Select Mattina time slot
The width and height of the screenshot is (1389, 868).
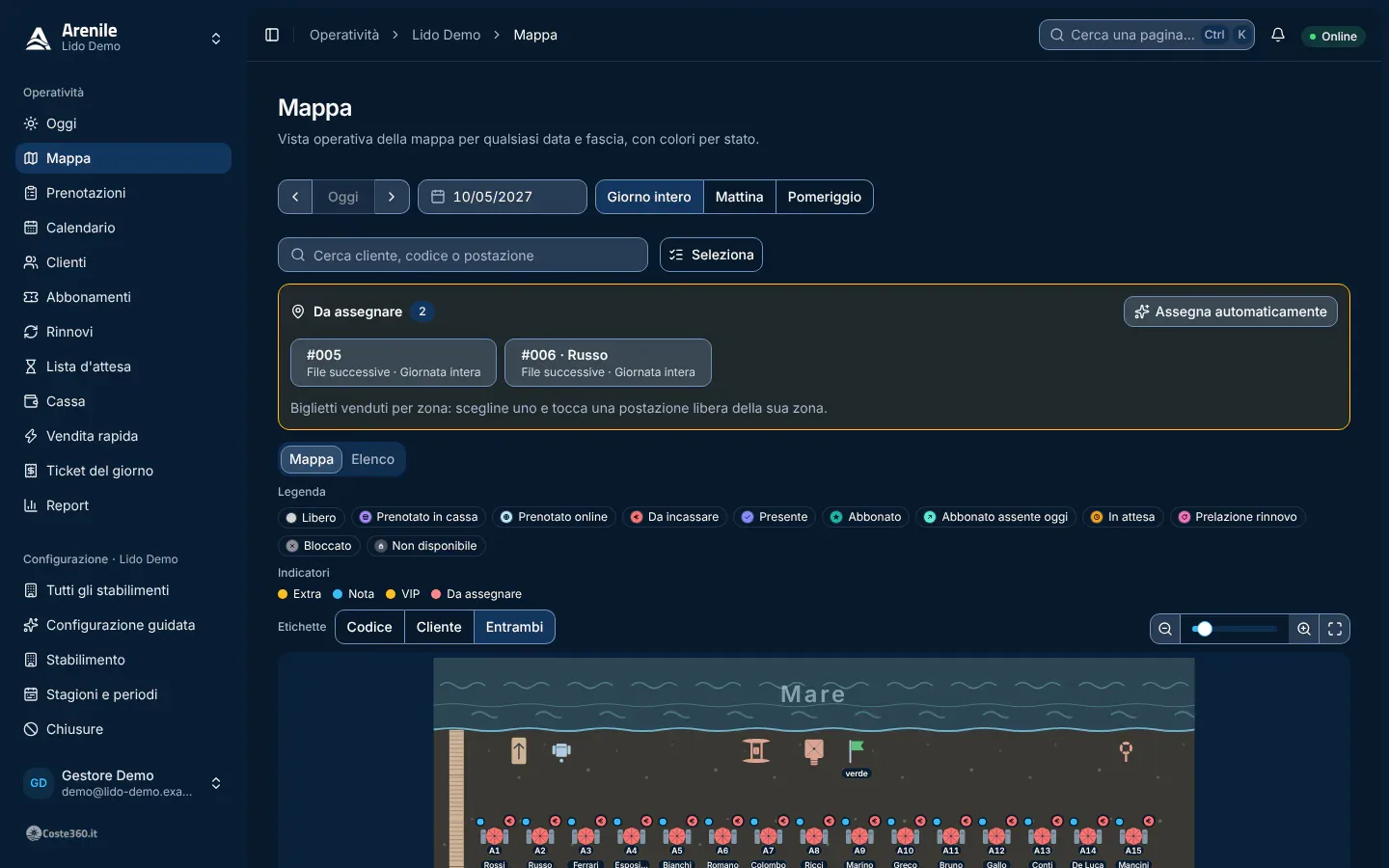(739, 197)
